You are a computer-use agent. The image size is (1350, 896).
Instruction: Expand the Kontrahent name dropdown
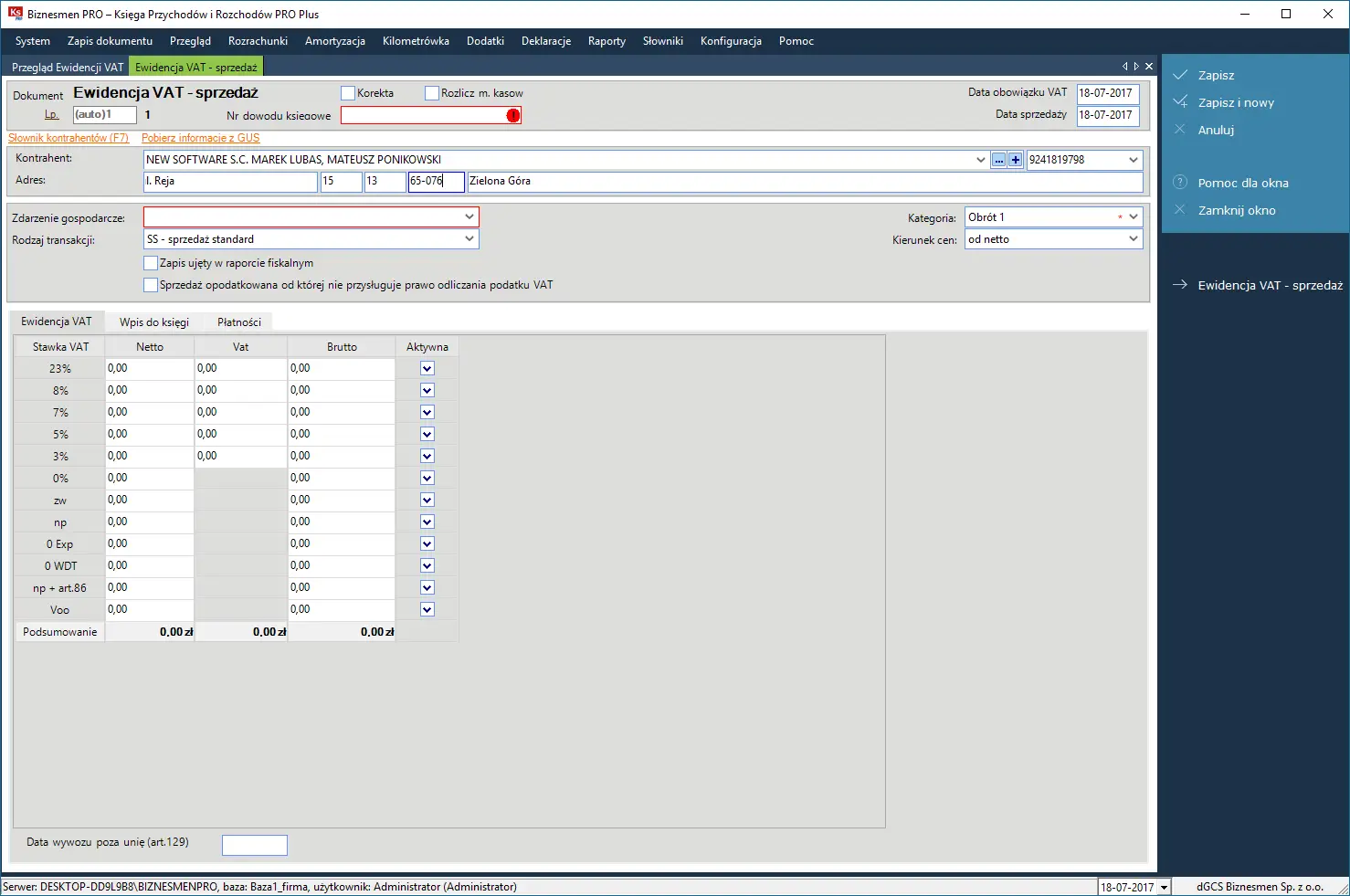coord(981,160)
